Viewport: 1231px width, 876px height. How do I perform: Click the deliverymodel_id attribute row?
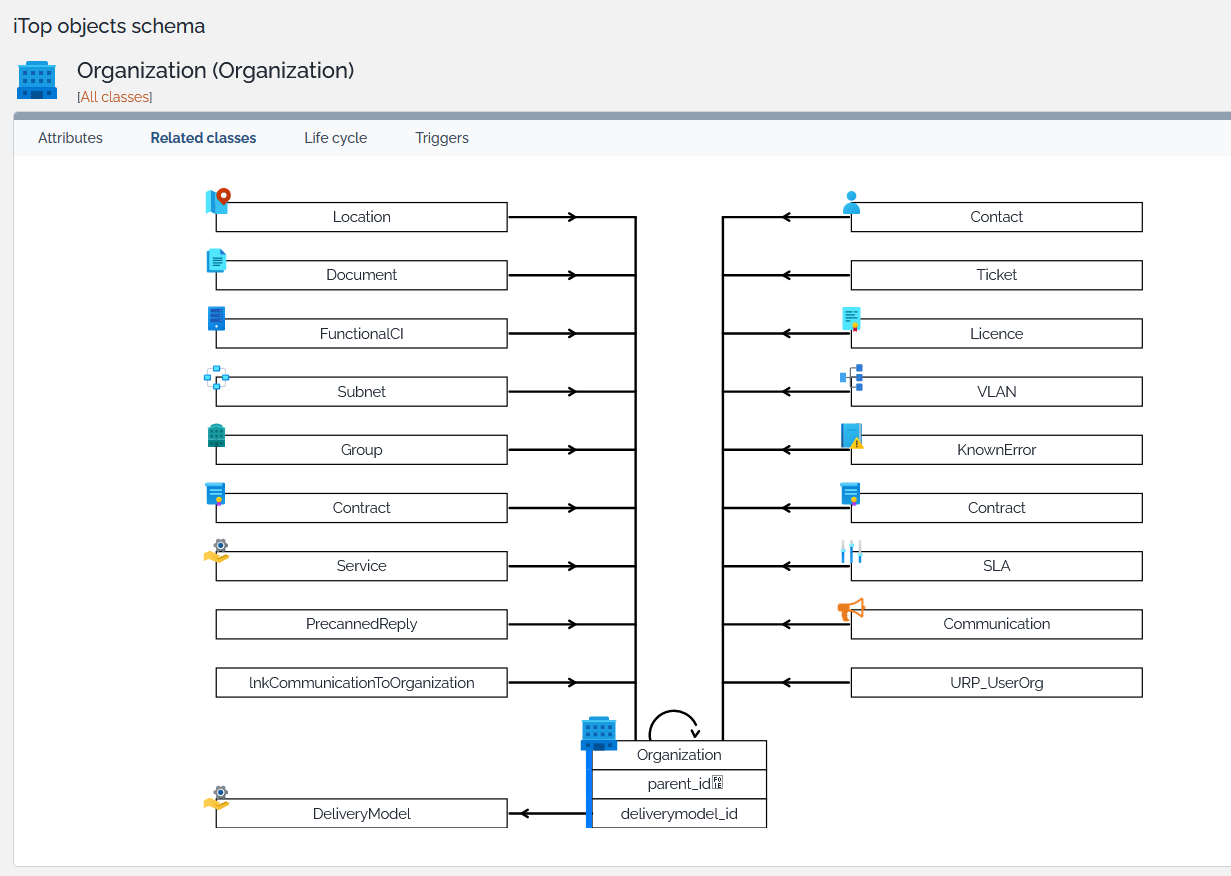coord(679,814)
